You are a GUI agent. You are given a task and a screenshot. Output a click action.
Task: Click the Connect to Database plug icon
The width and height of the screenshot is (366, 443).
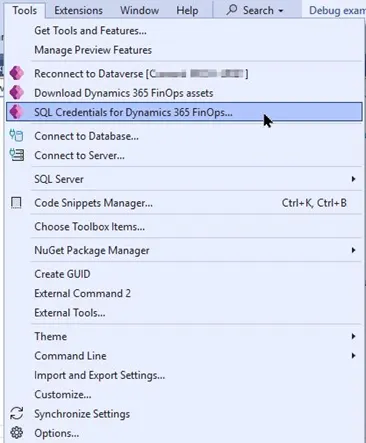click(16, 136)
